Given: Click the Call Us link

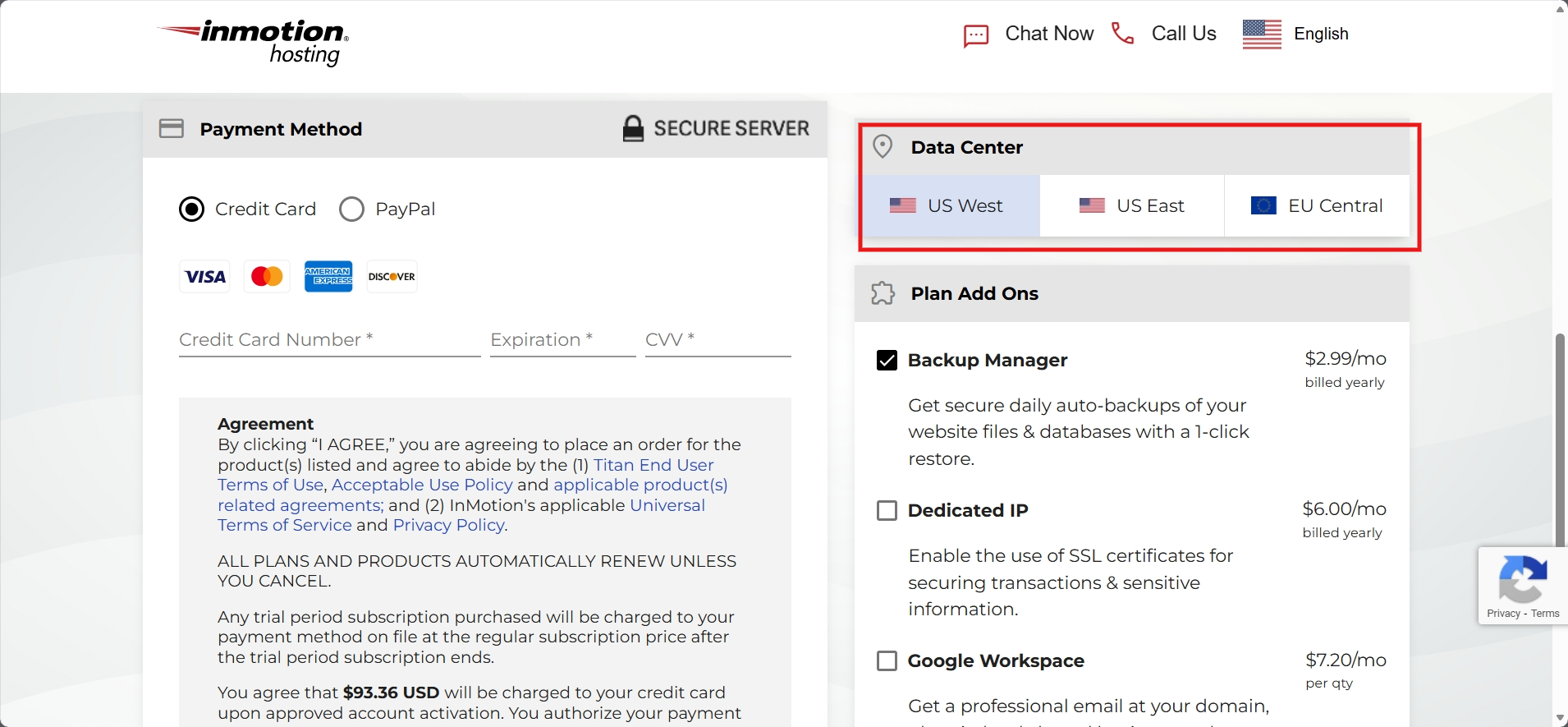Looking at the screenshot, I should (1184, 34).
